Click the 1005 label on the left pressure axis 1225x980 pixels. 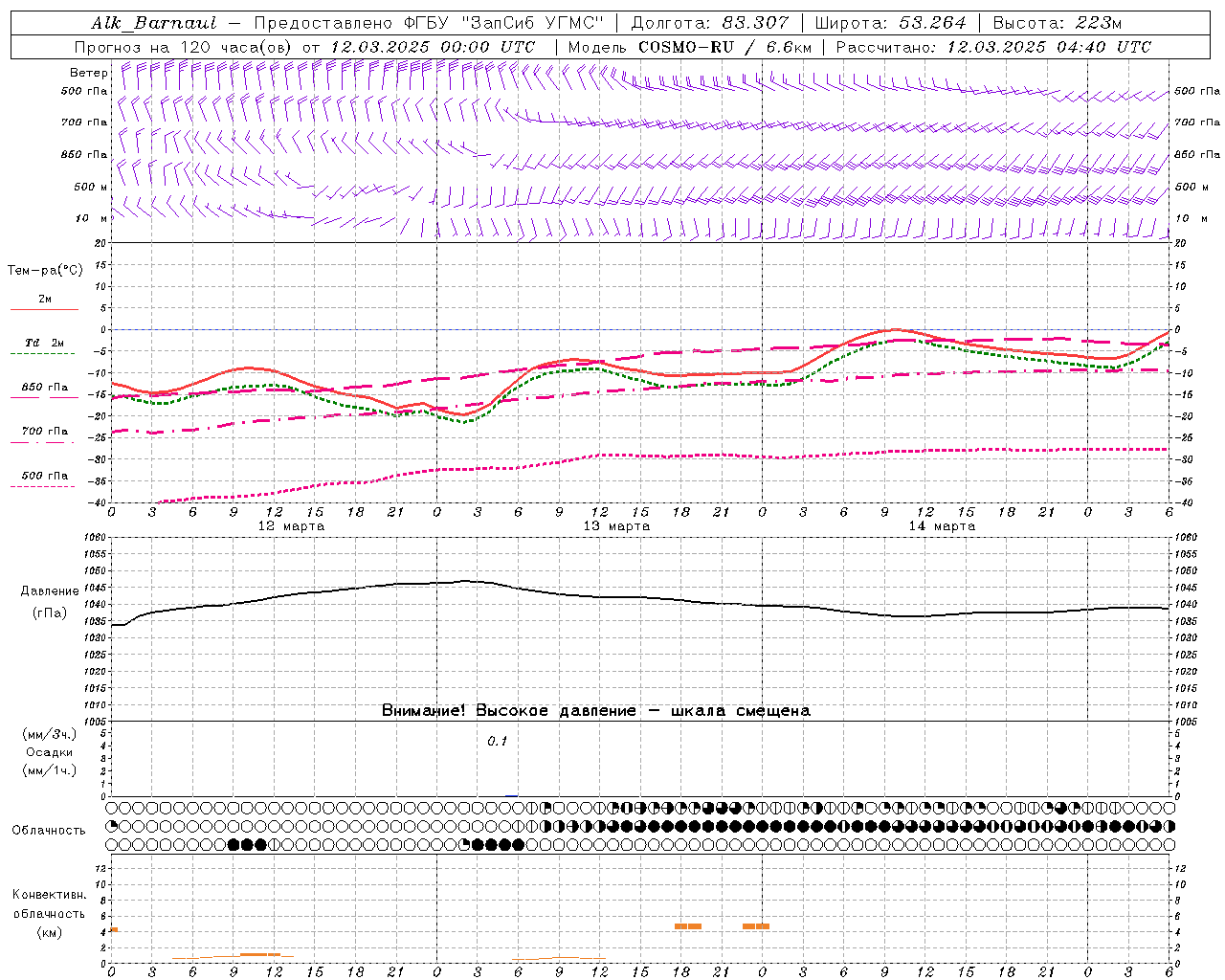point(94,721)
